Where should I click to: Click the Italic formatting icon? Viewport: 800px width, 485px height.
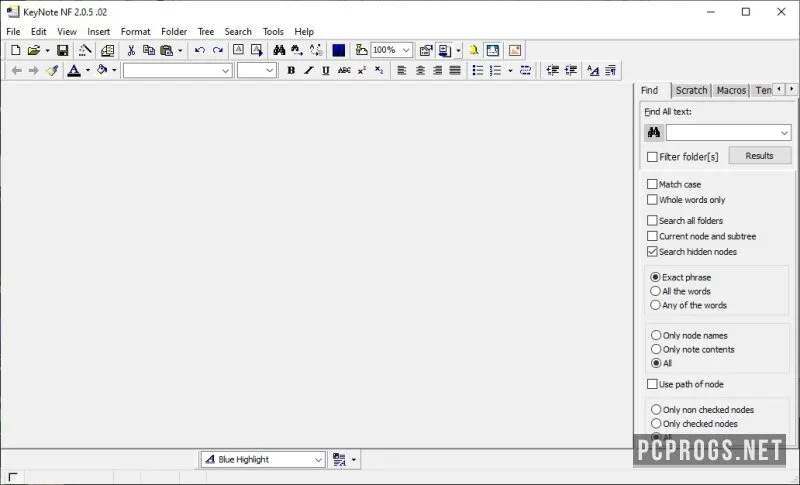(x=309, y=70)
